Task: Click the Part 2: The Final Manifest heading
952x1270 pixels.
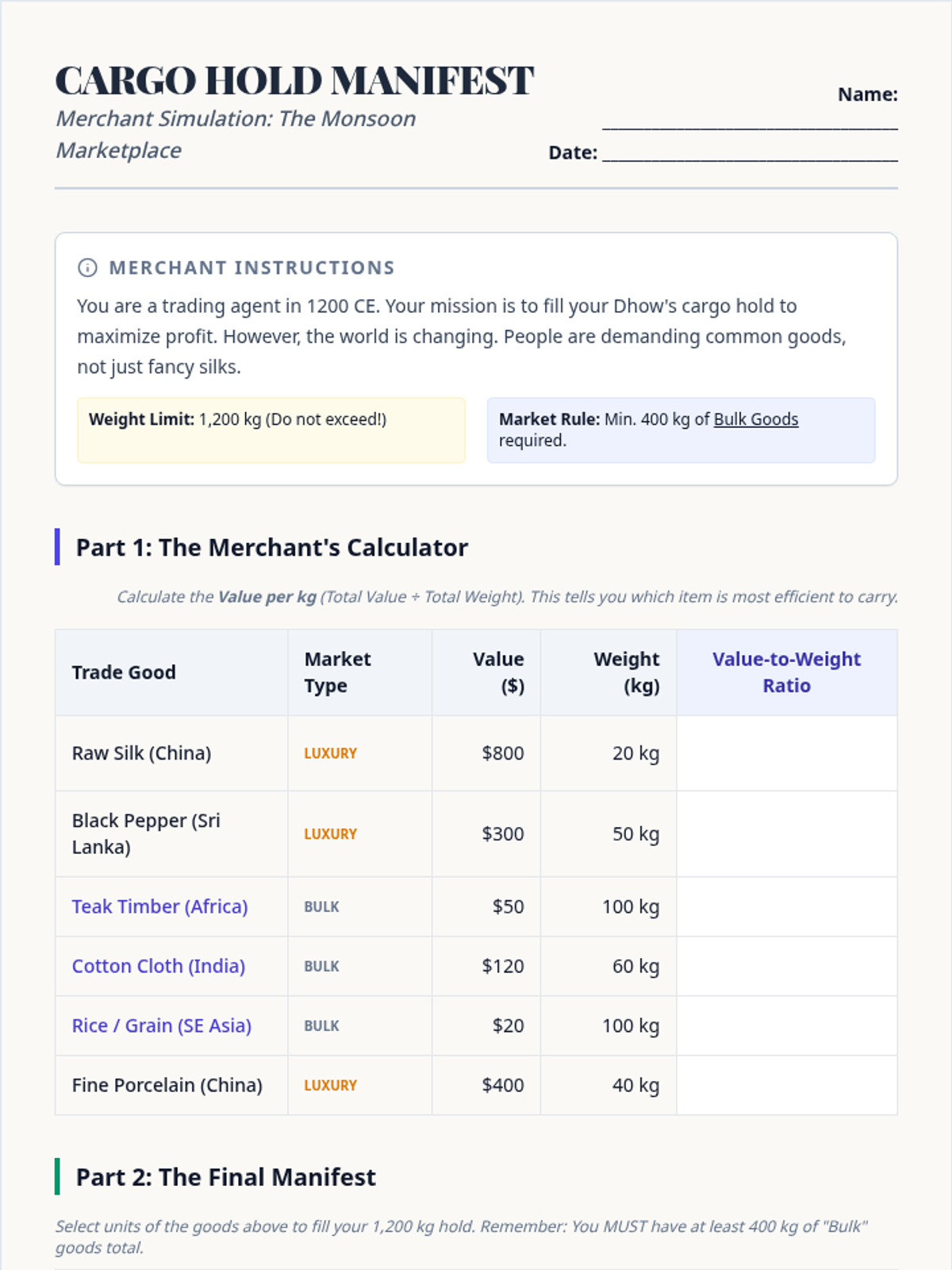Action: click(x=225, y=1177)
